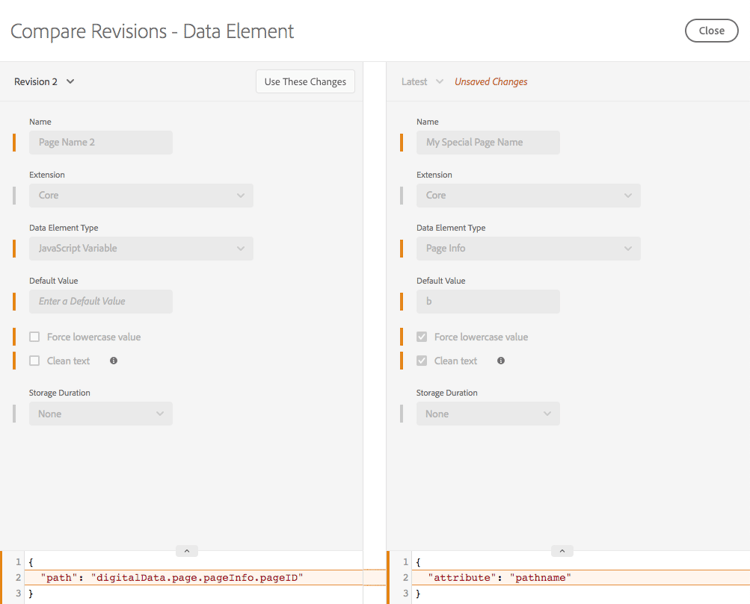750x604 pixels.
Task: Collapse the left code panel with up chevron
Action: pos(187,551)
